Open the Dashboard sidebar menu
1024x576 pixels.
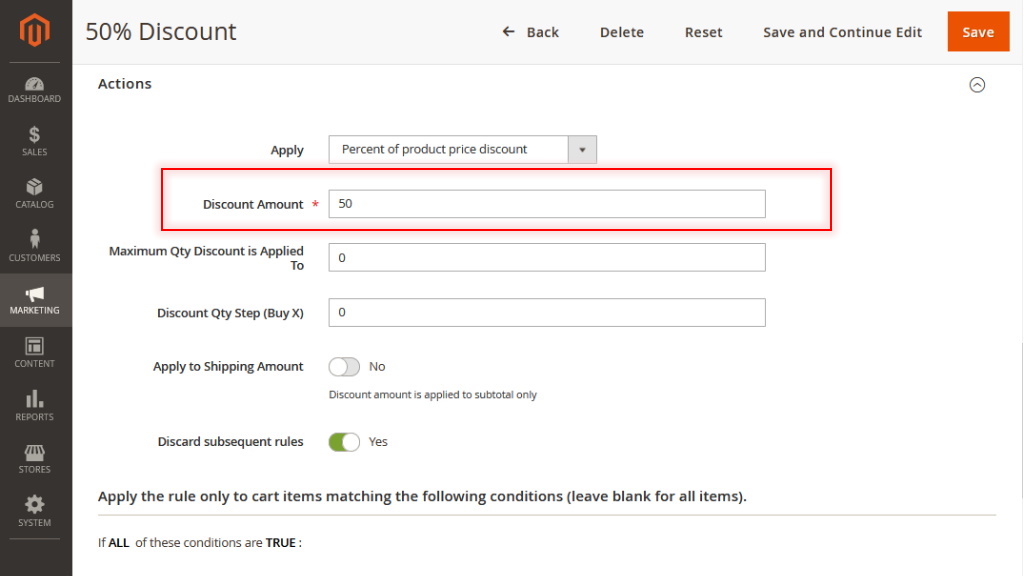(35, 89)
